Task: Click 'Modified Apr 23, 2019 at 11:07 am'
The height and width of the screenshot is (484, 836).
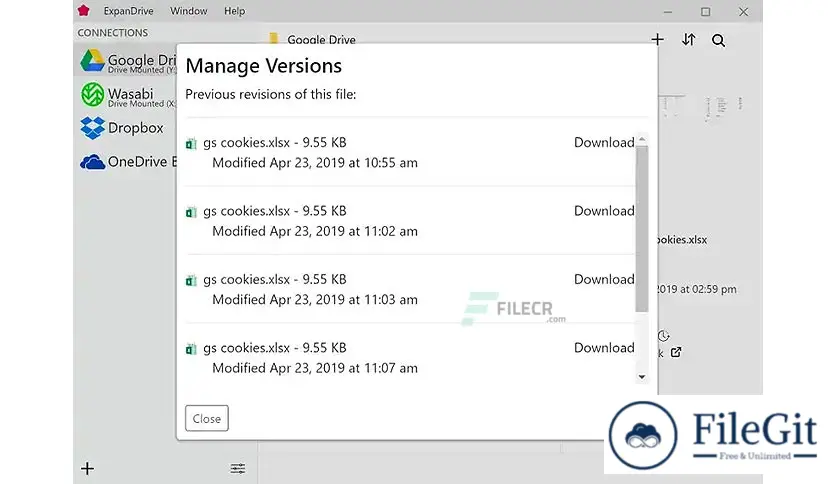Action: (x=315, y=368)
